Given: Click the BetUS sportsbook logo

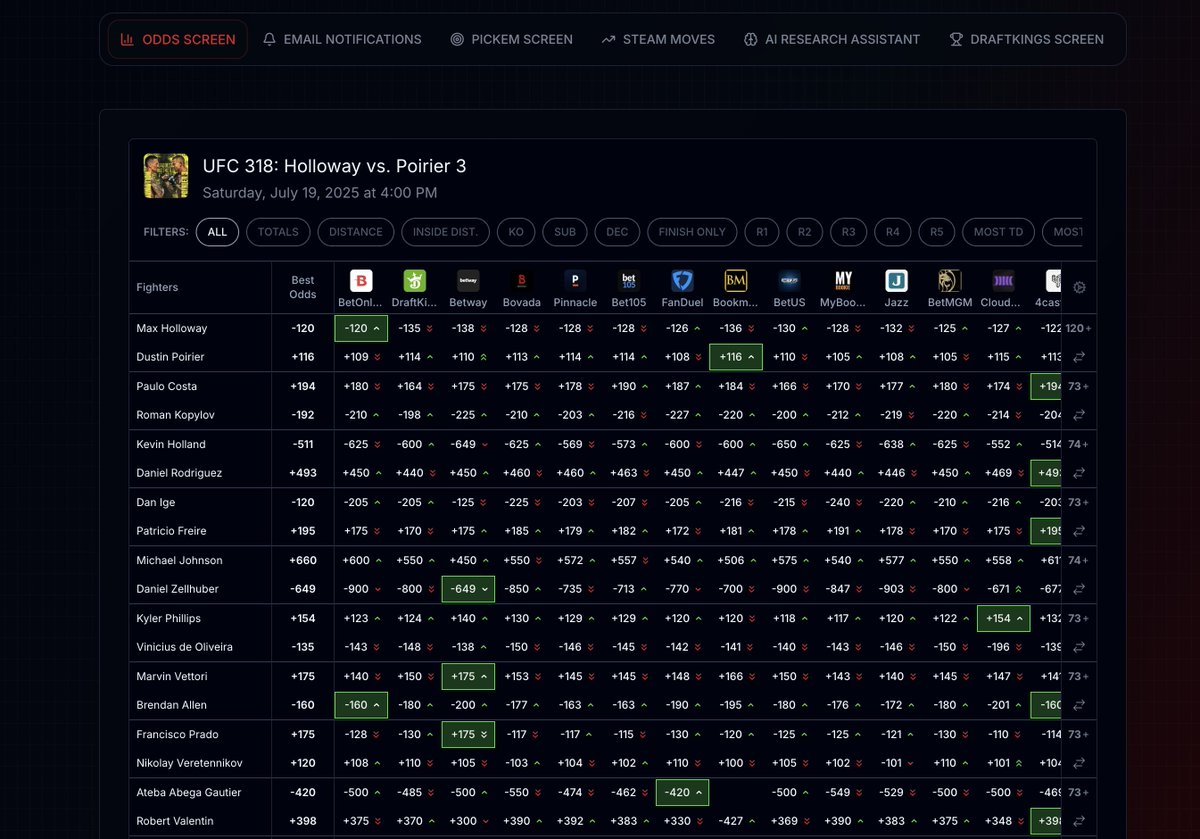Looking at the screenshot, I should [789, 281].
